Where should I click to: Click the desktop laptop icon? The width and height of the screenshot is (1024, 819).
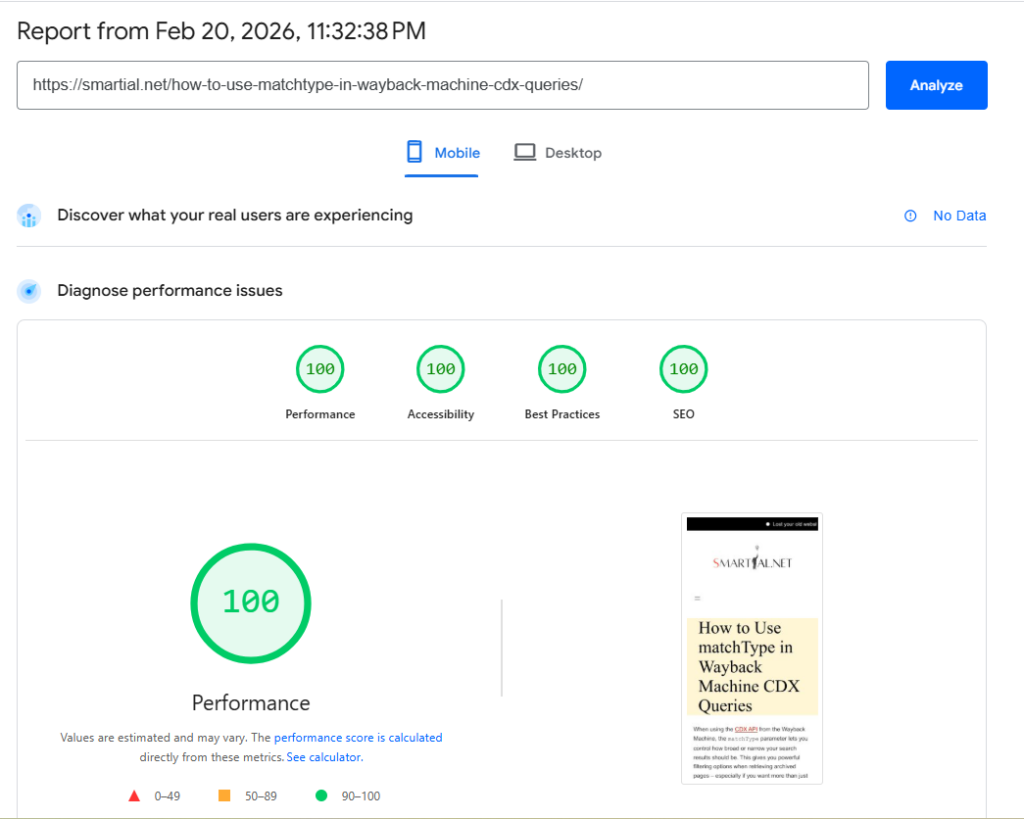coord(525,153)
